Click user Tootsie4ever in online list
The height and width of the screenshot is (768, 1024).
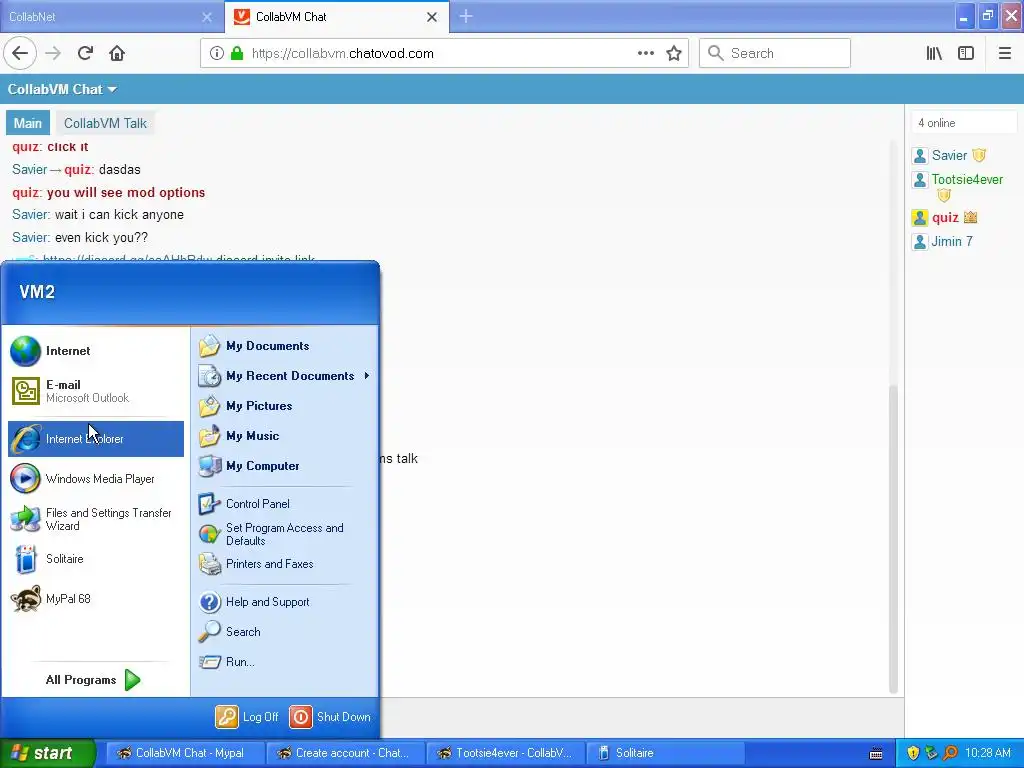tap(967, 180)
